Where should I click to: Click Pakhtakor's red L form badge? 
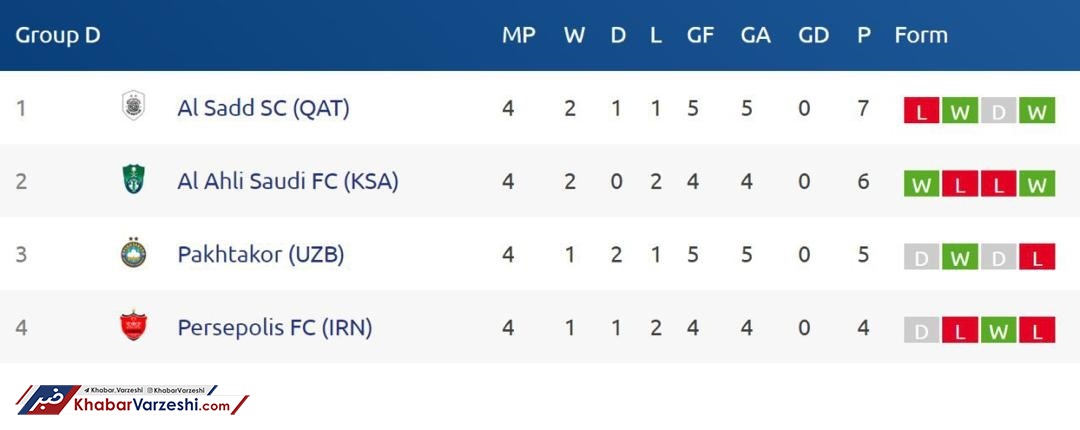[1037, 257]
